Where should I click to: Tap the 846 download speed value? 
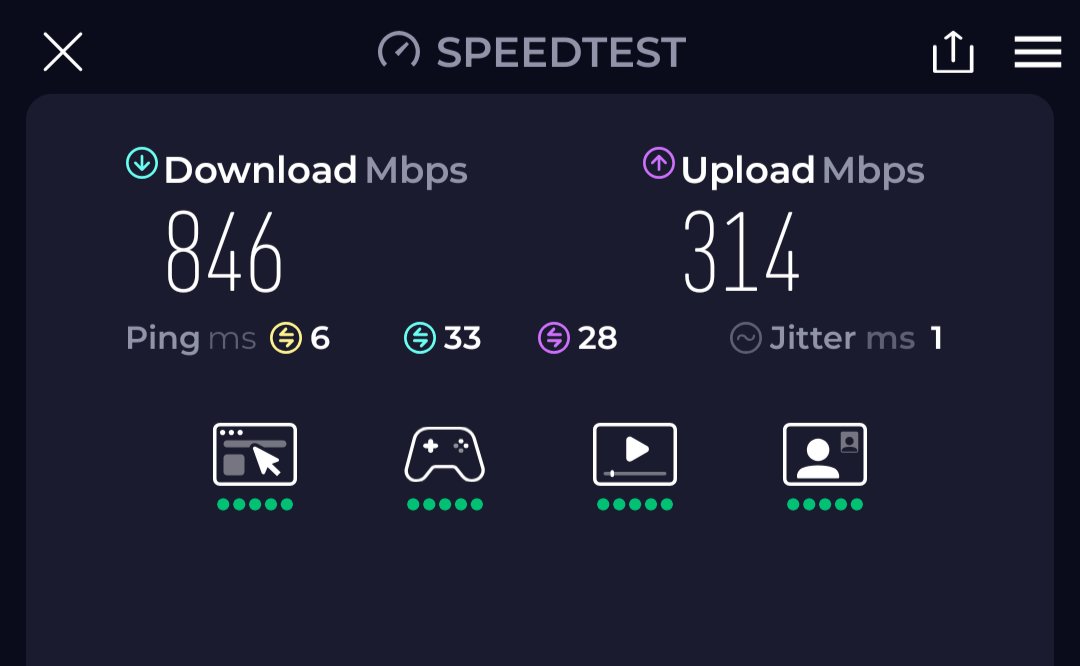pyautogui.click(x=225, y=252)
